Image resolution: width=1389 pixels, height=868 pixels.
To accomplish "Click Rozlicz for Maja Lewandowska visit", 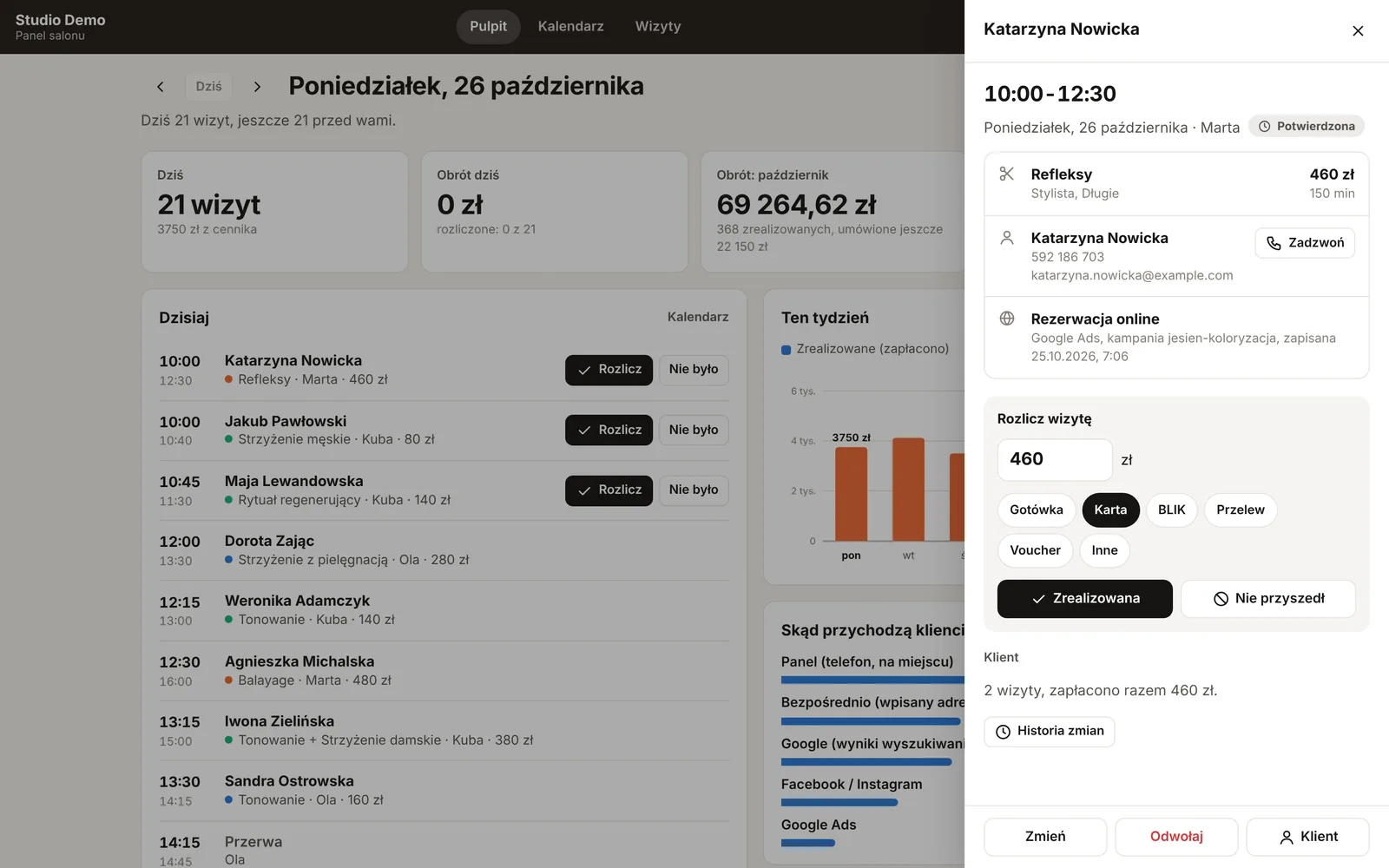I will [609, 490].
